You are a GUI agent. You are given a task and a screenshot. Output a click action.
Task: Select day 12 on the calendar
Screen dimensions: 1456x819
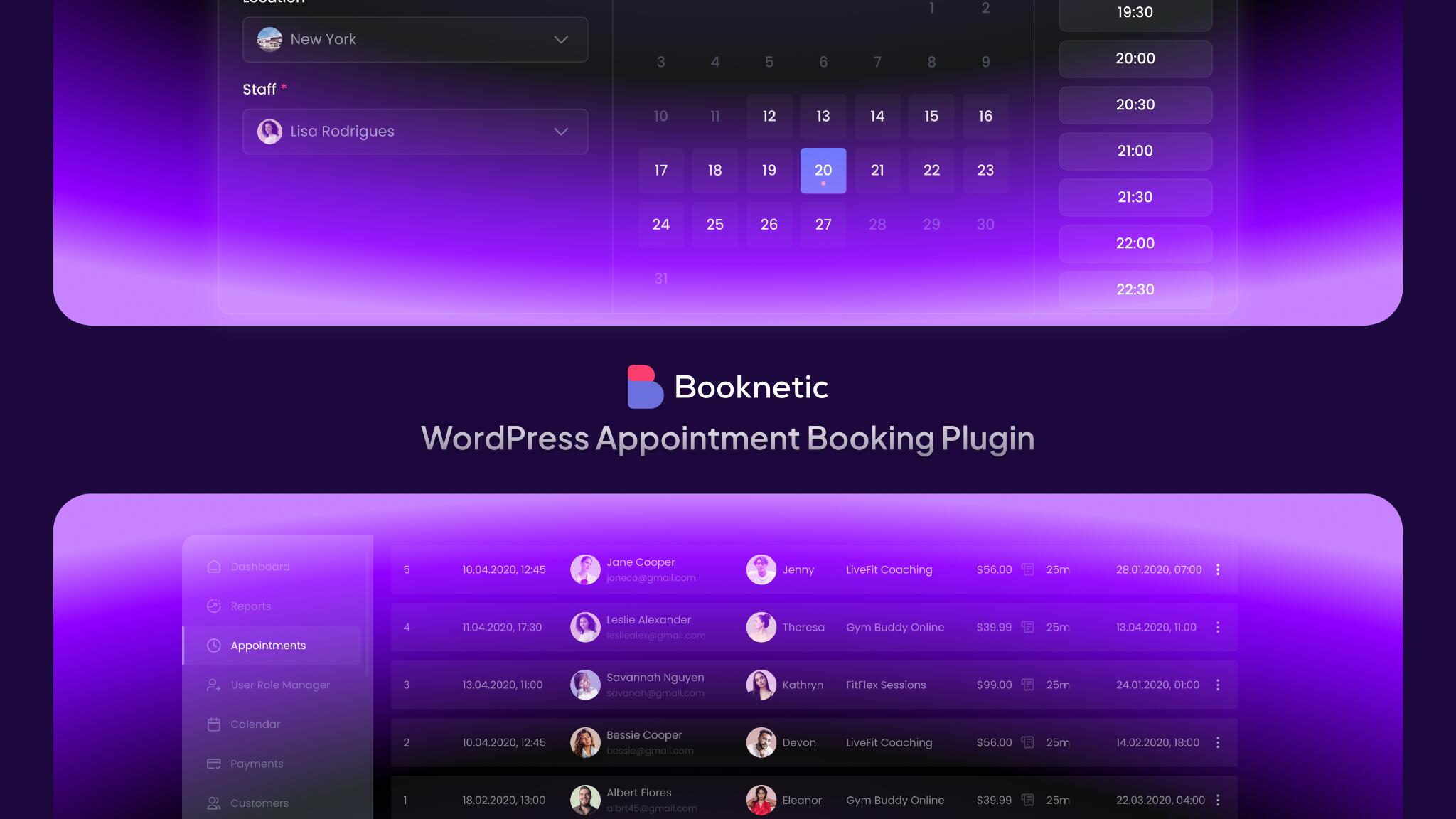[x=769, y=117]
